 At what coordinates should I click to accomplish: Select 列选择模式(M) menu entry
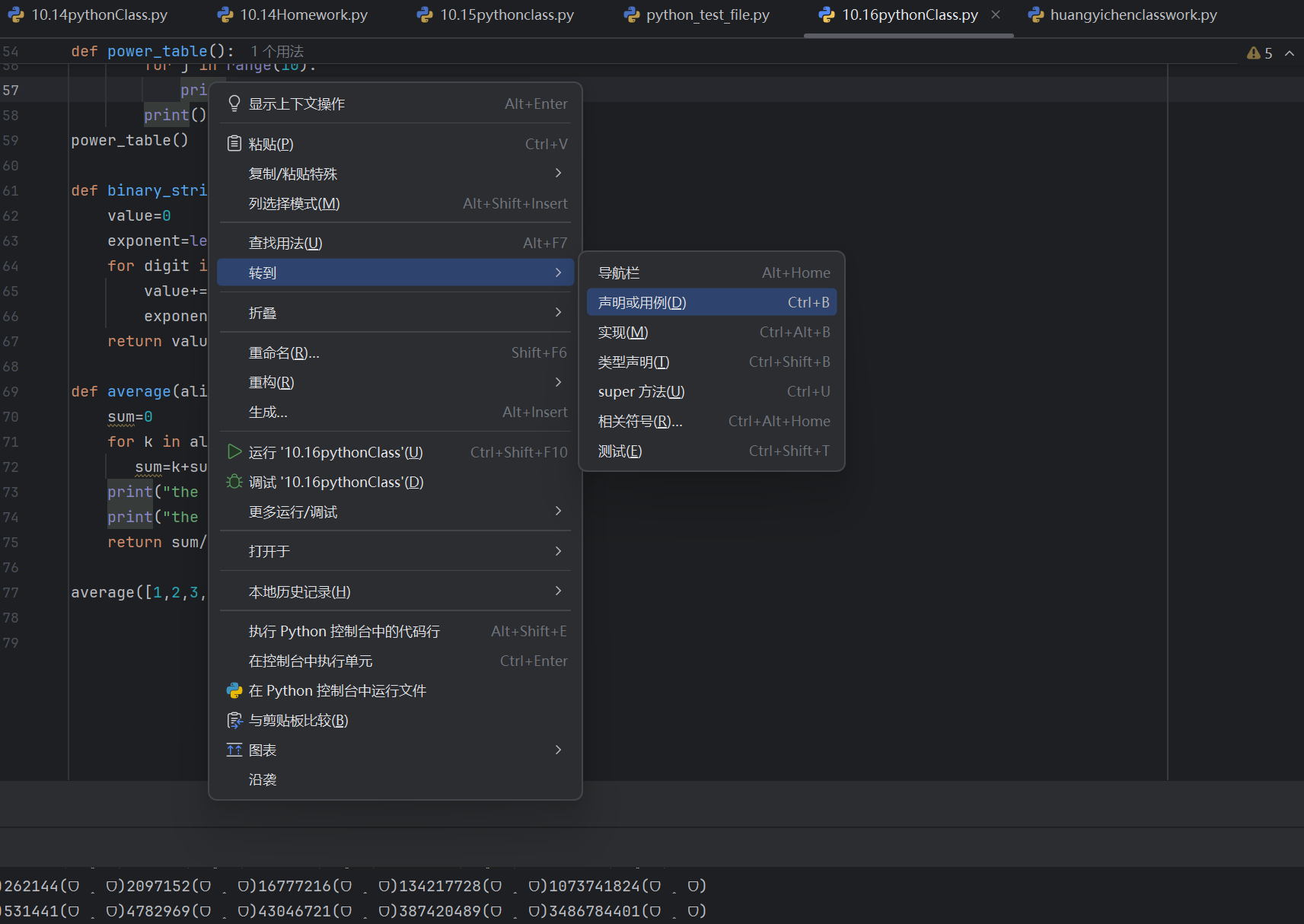click(395, 203)
